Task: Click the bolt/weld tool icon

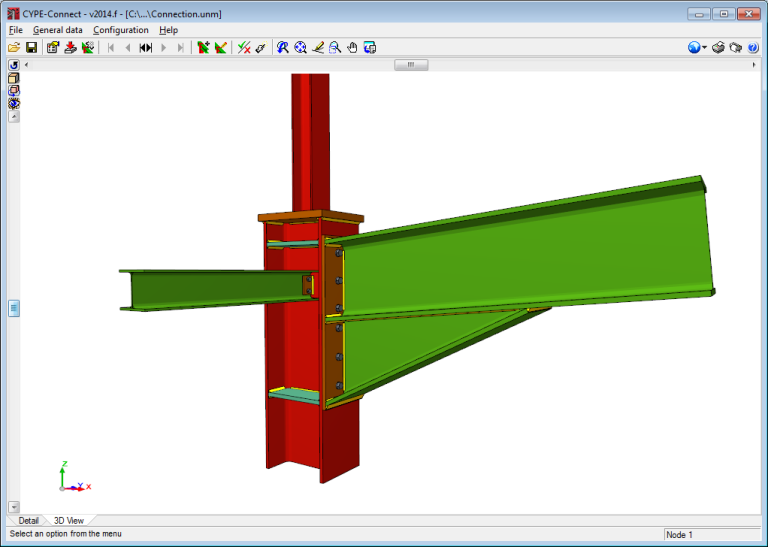Action: [x=261, y=48]
